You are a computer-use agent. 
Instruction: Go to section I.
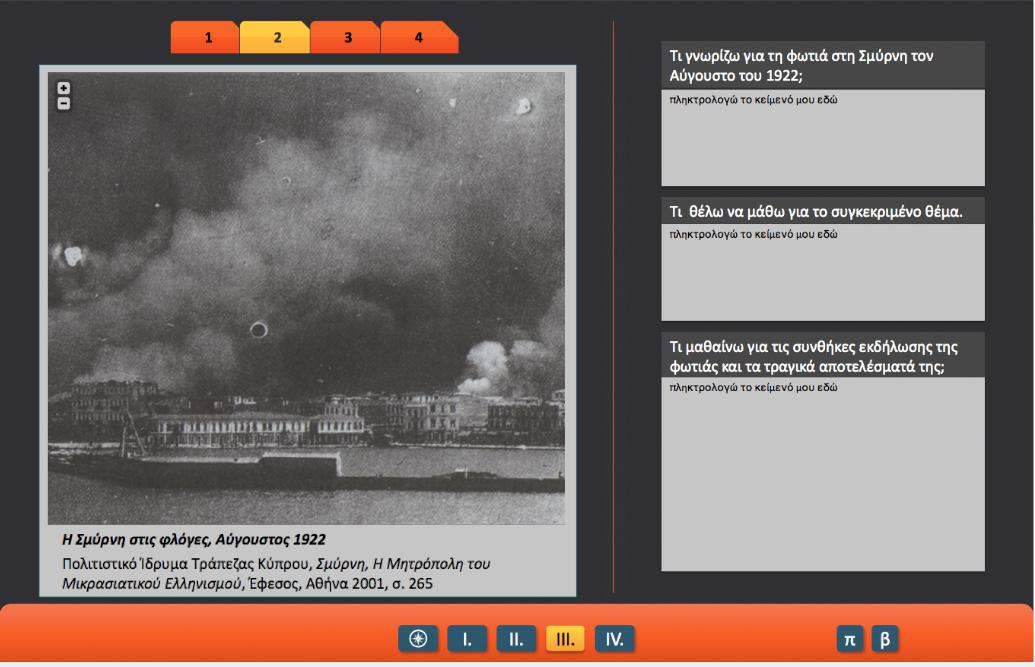[x=467, y=639]
